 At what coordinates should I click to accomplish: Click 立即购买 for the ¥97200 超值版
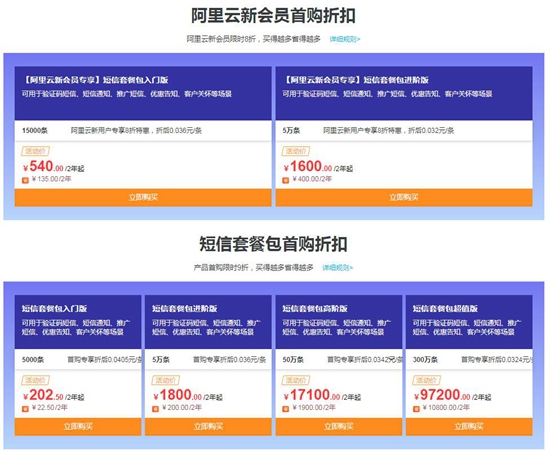469,426
